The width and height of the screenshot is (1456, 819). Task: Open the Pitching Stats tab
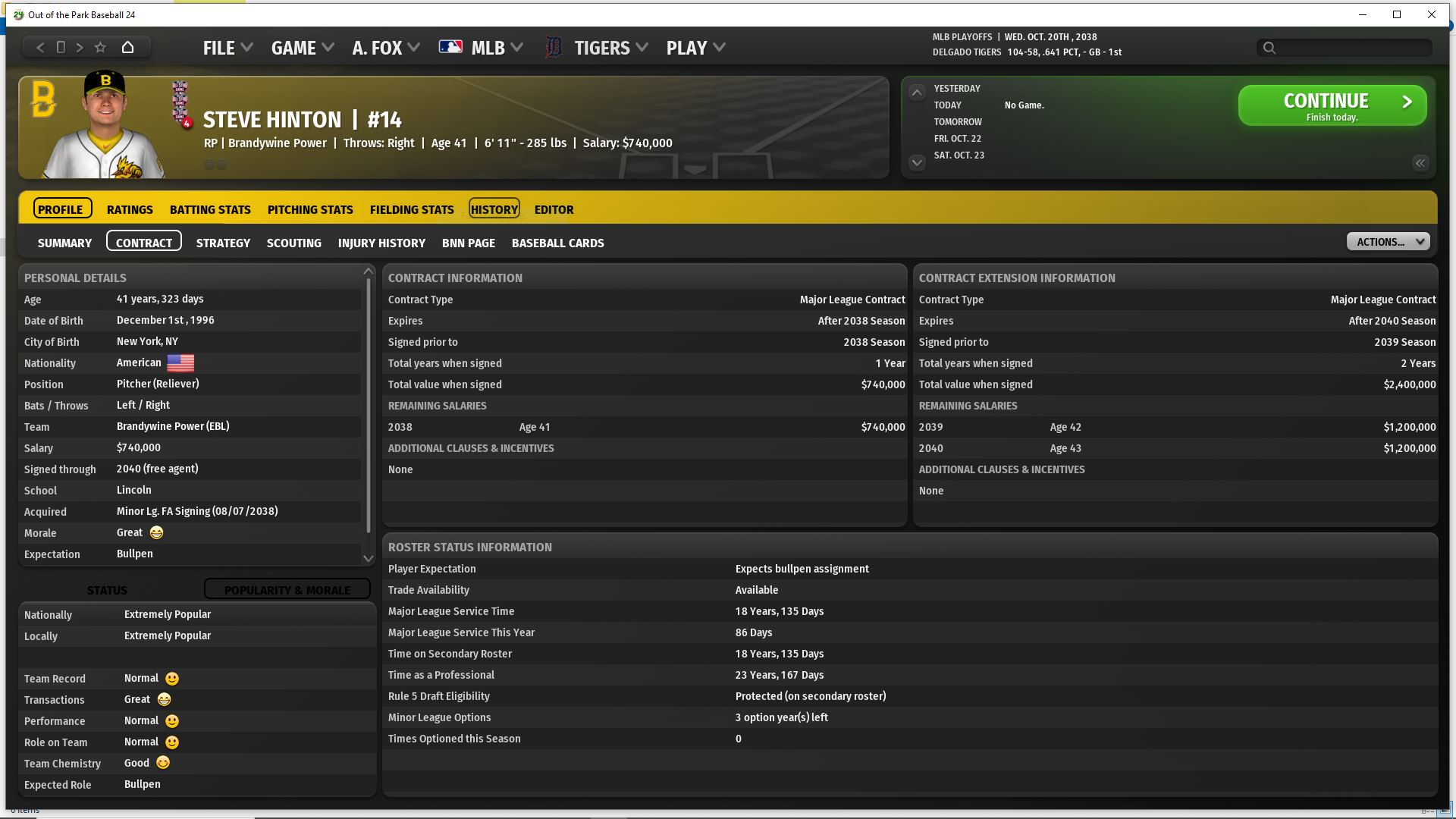pos(309,209)
